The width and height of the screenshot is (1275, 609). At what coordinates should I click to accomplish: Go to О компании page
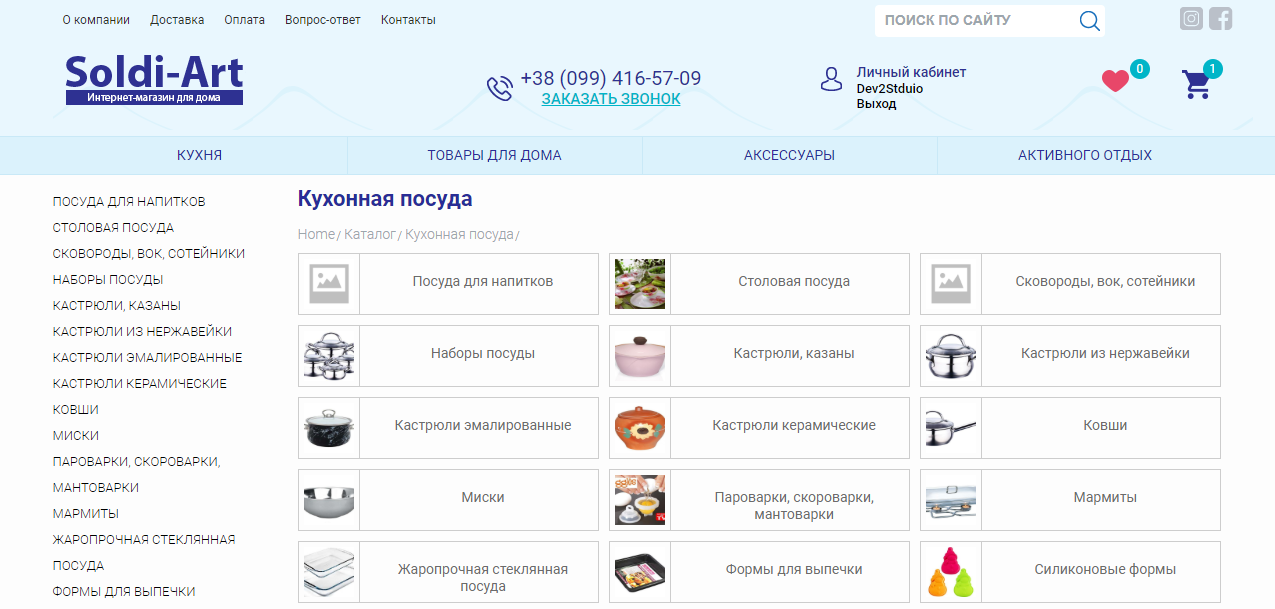click(96, 20)
